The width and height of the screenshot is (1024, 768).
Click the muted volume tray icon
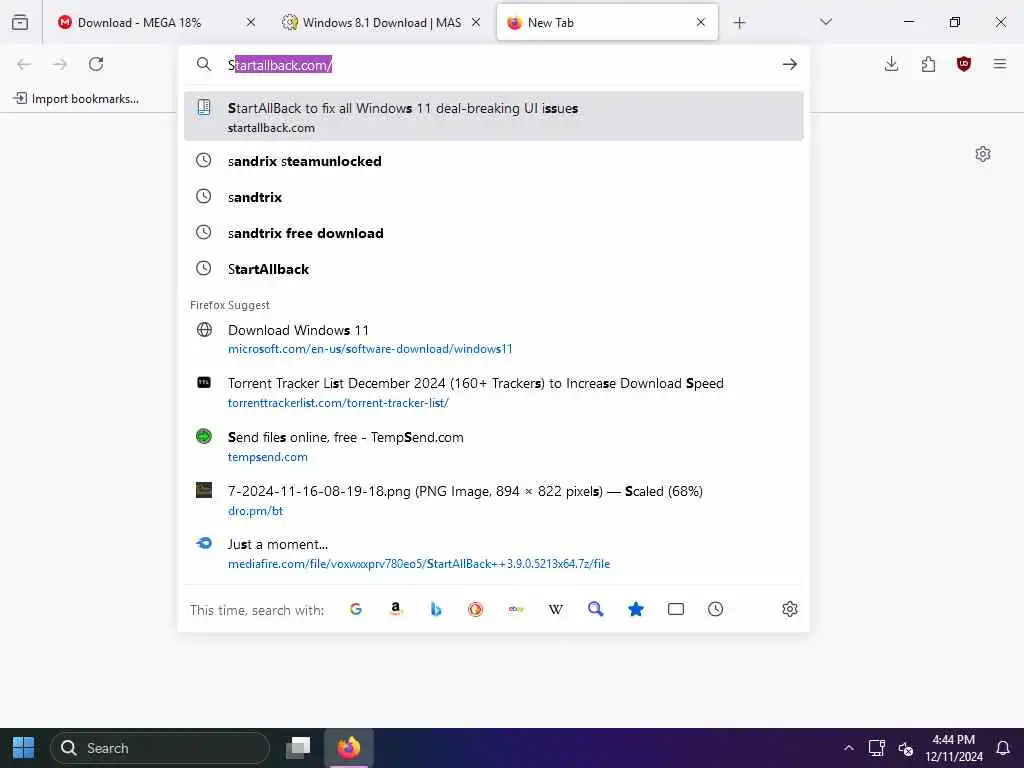click(x=905, y=748)
